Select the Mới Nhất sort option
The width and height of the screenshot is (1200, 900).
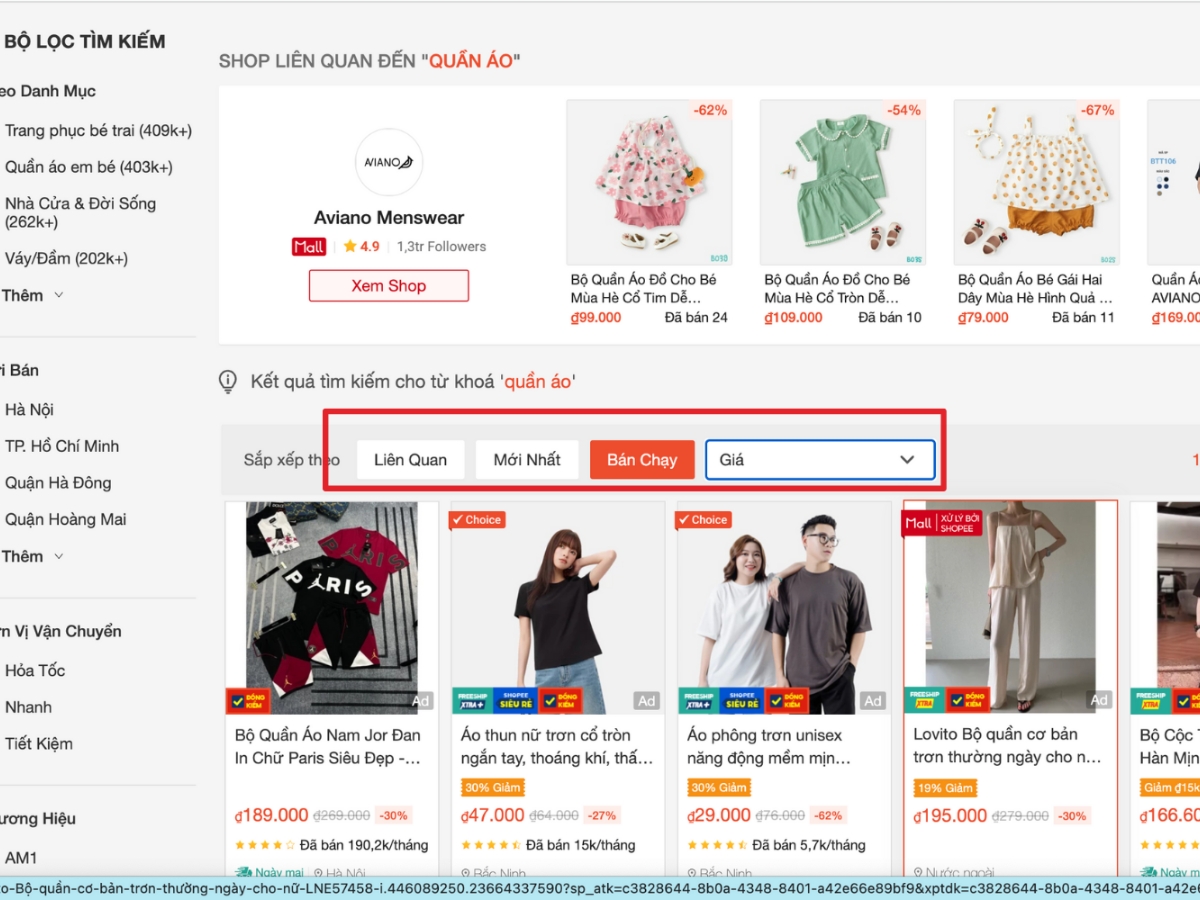(527, 459)
